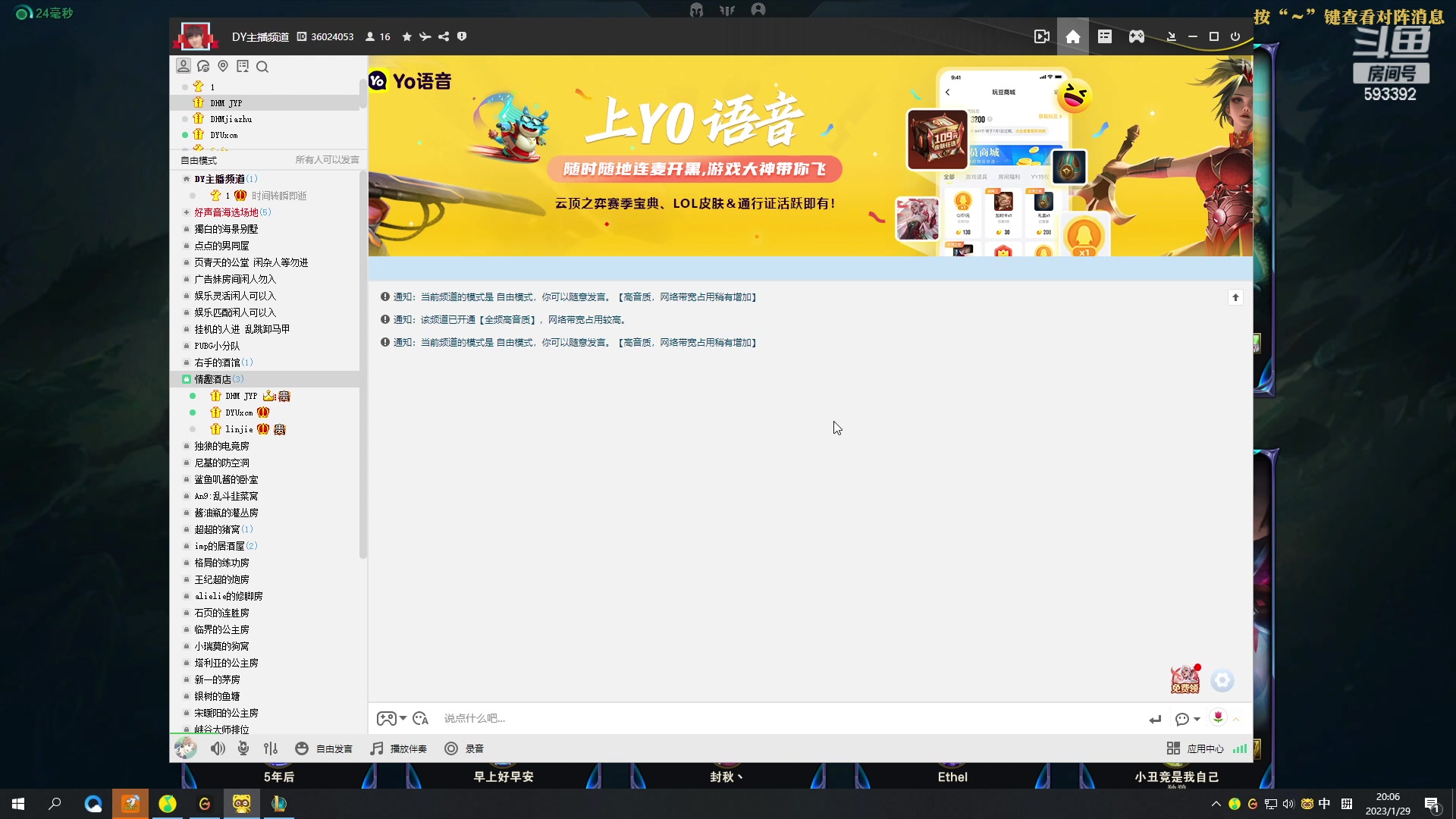Open the 独狼的电竞房 room
1456x819 pixels.
pos(221,446)
